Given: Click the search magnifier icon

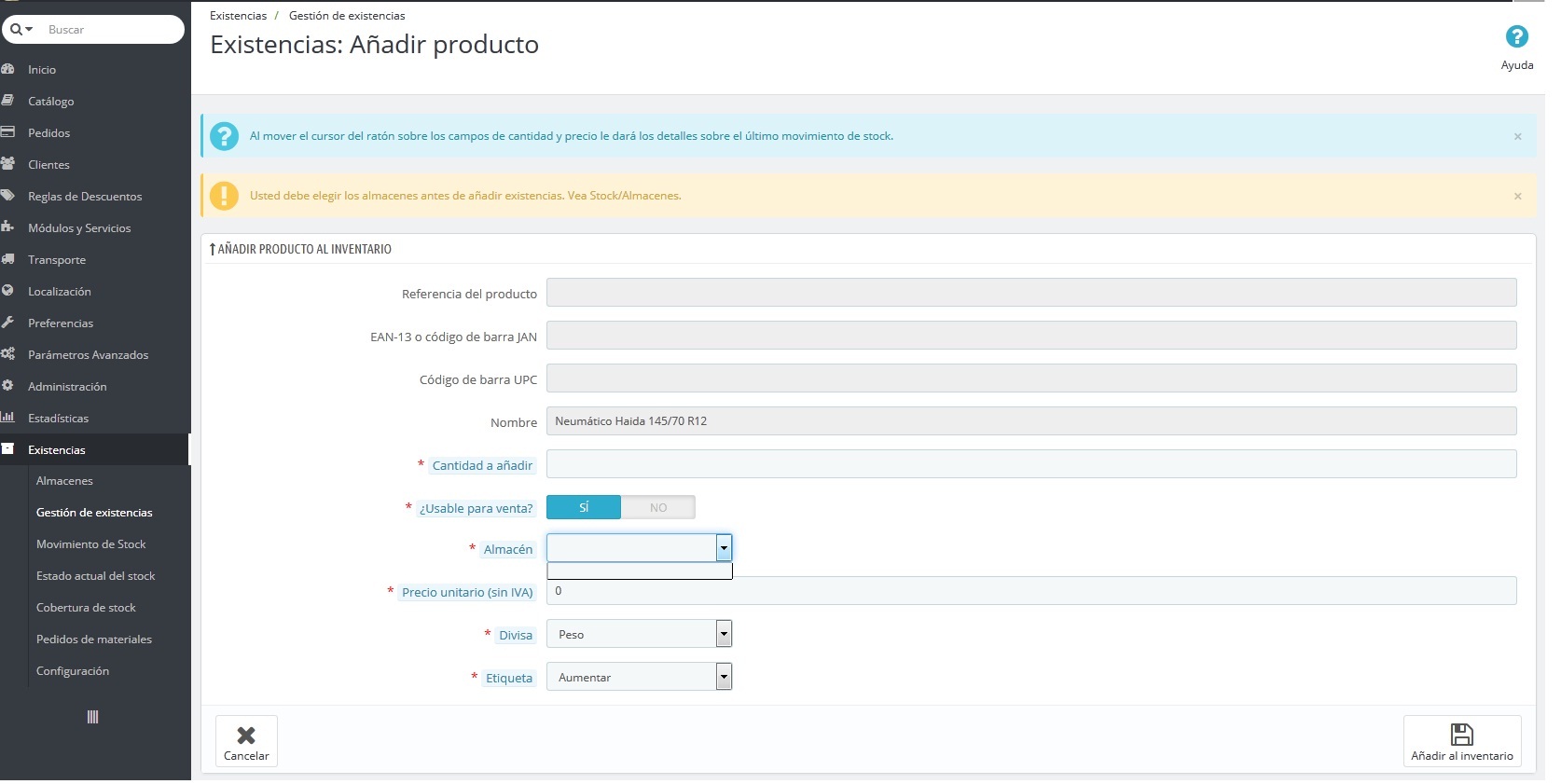Looking at the screenshot, I should 16,30.
